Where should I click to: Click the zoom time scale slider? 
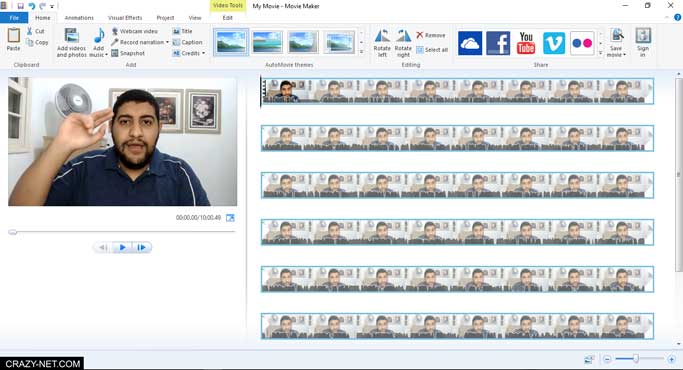[636, 359]
